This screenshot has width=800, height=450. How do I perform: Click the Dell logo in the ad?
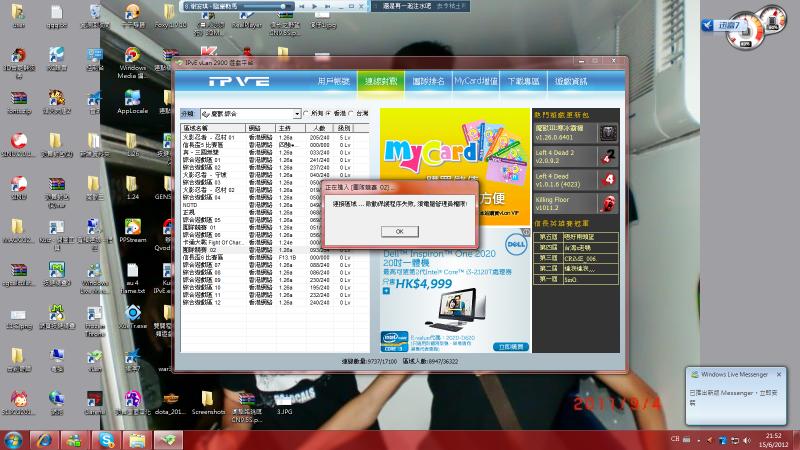(515, 244)
